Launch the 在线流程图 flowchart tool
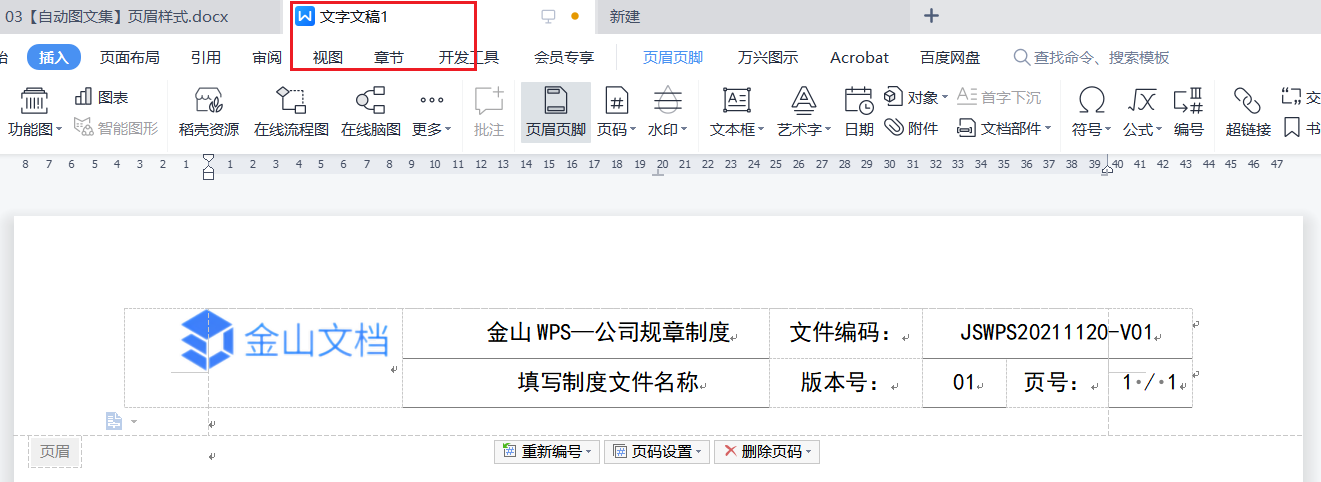Screen dimensions: 1321x482 pyautogui.click(x=291, y=111)
